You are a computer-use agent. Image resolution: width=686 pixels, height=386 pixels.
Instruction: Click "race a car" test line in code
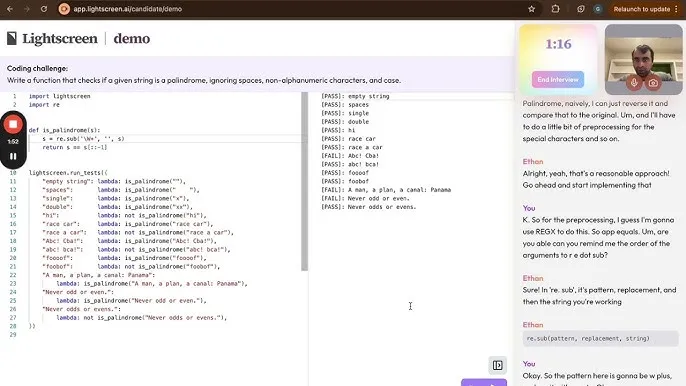tap(138, 232)
